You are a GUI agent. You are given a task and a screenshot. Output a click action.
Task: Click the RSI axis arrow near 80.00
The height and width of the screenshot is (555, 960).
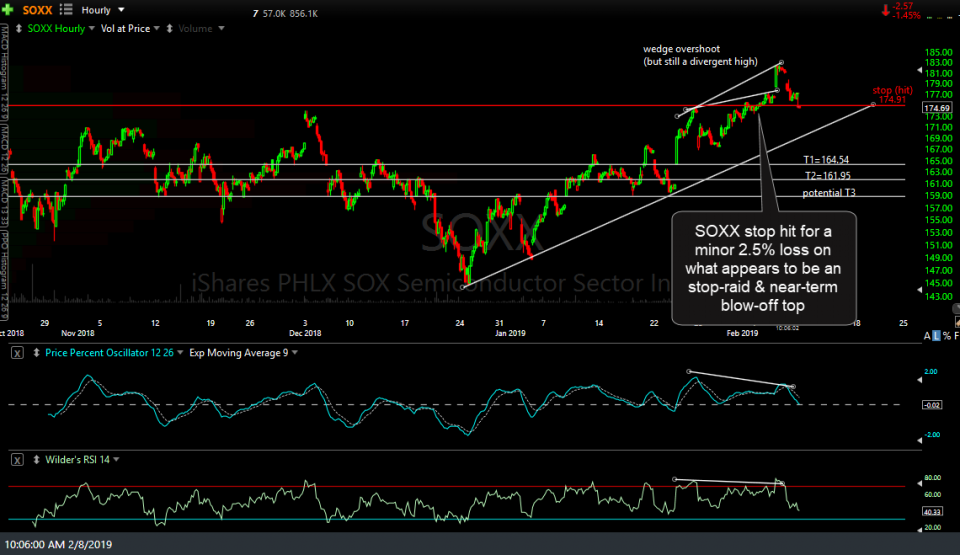coord(920,485)
